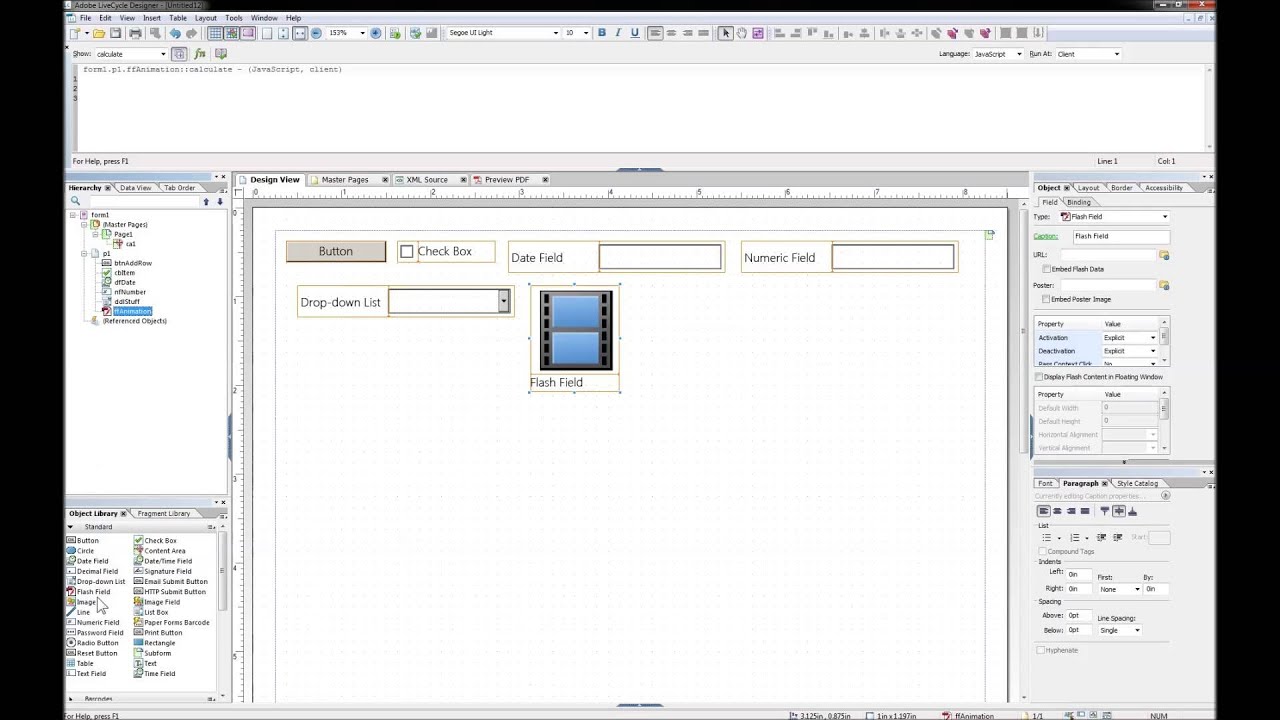Save the form using the disk icon
This screenshot has width=1280, height=720.
[x=115, y=33]
